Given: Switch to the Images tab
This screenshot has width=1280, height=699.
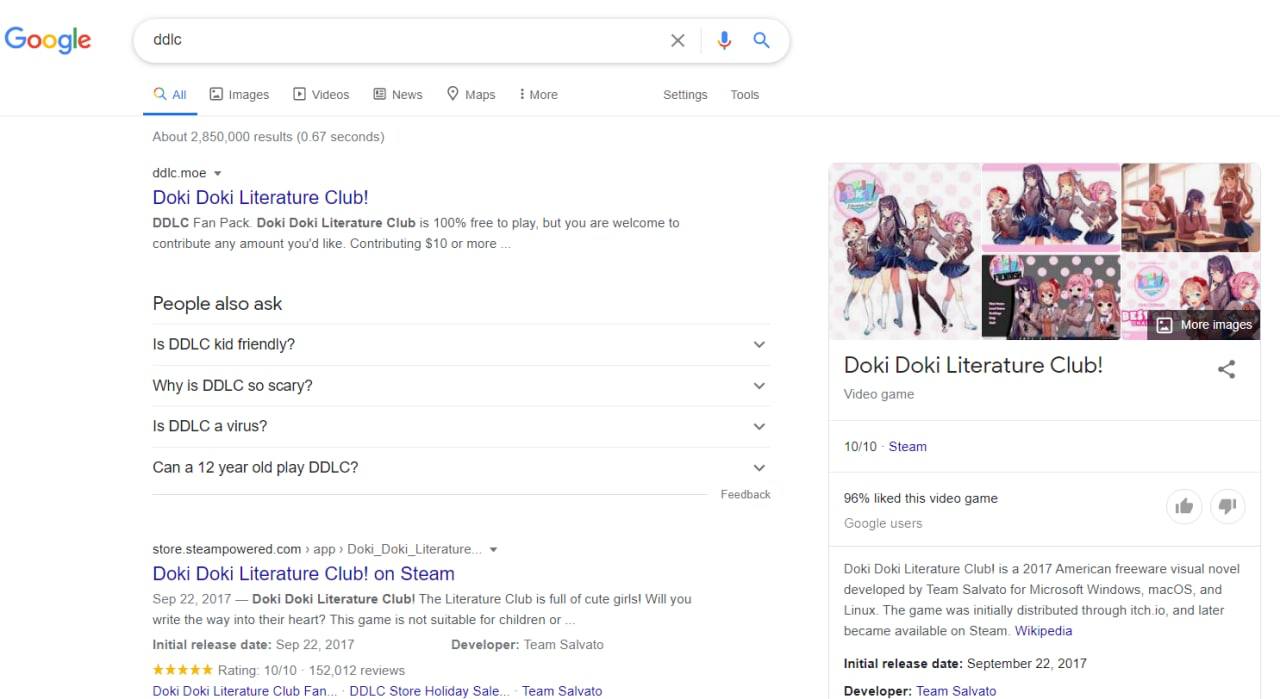Looking at the screenshot, I should tap(239, 94).
